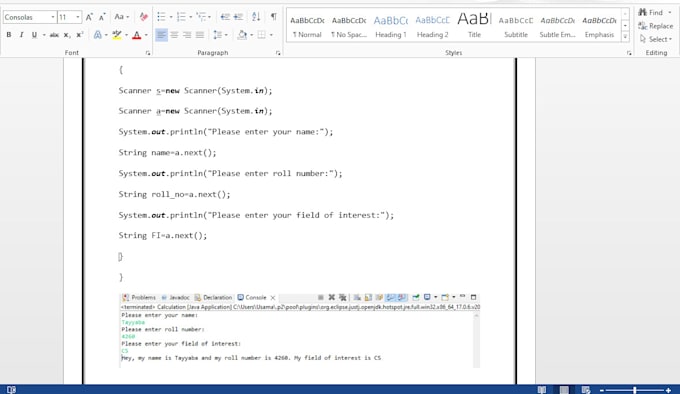The width and height of the screenshot is (680, 394).
Task: Click Find in Editing group
Action: point(654,13)
